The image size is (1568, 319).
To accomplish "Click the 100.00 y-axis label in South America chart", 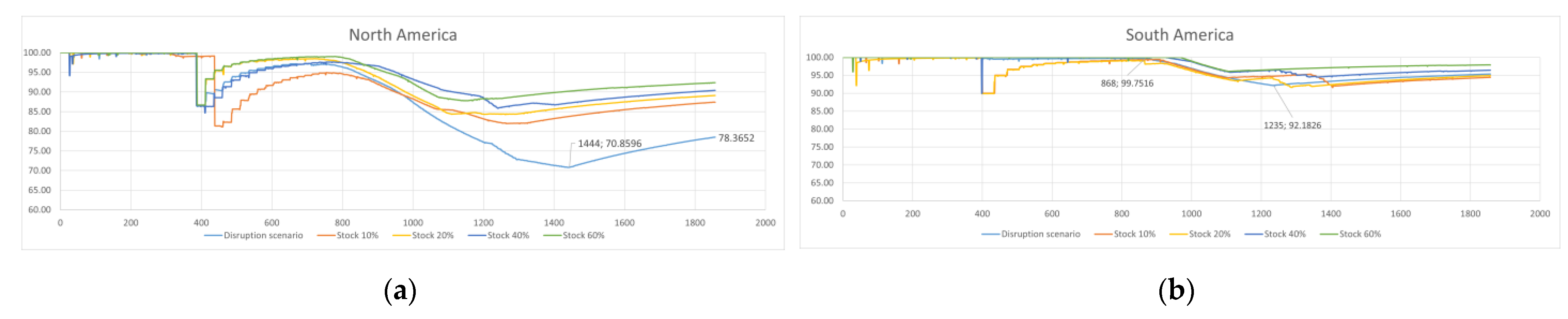I will (820, 58).
